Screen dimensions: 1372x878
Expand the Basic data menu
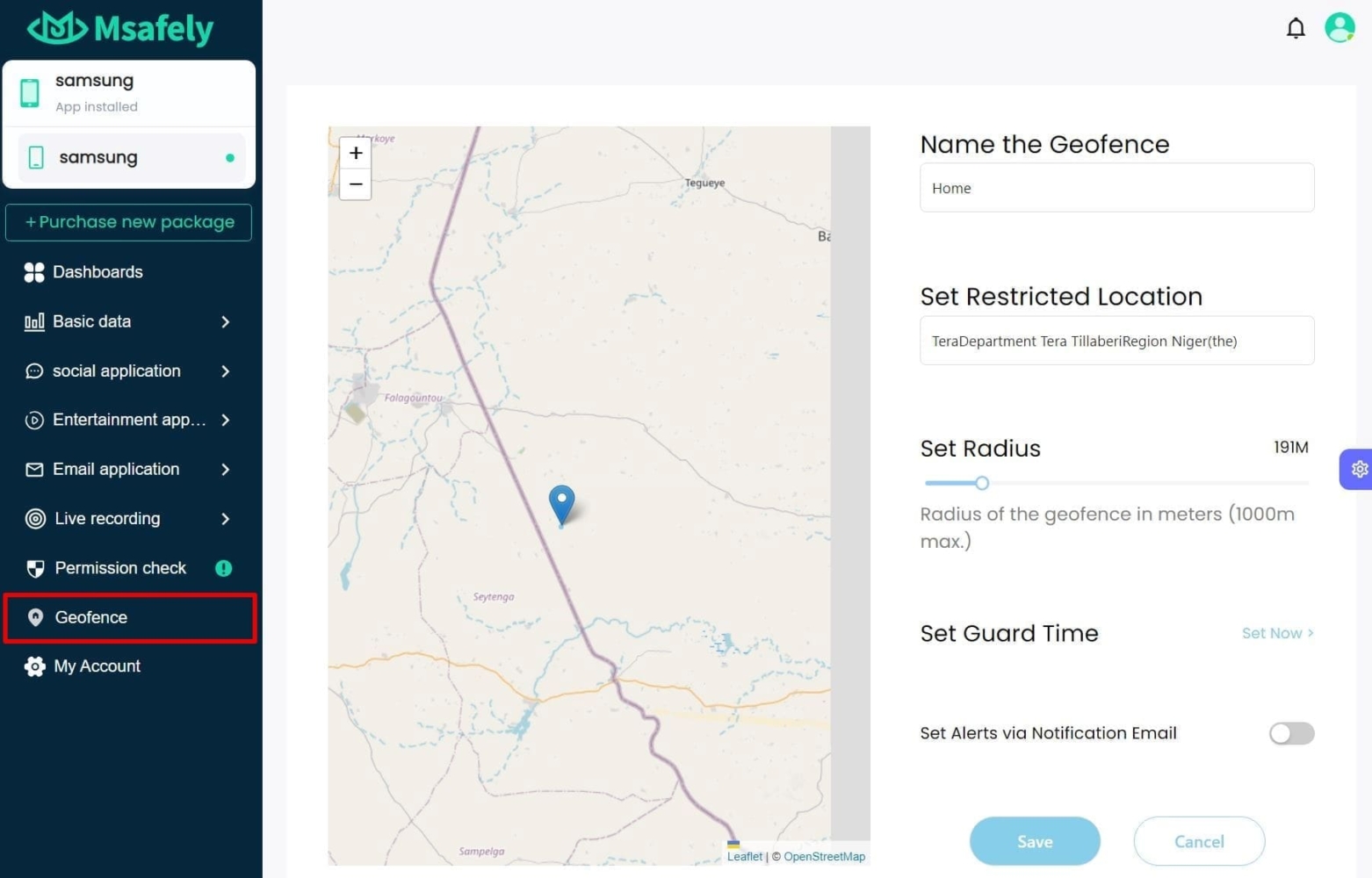point(128,321)
